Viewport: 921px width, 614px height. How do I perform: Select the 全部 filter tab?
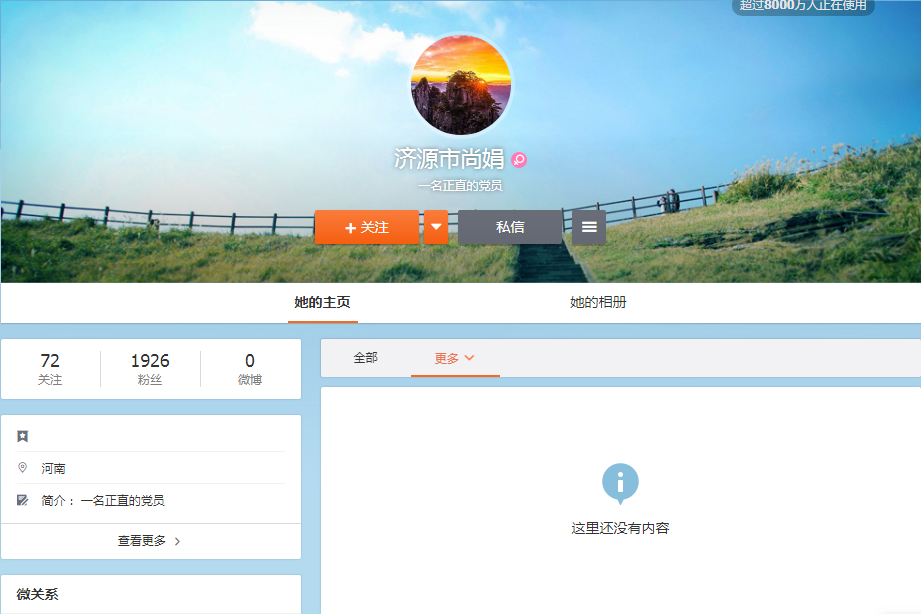click(365, 358)
